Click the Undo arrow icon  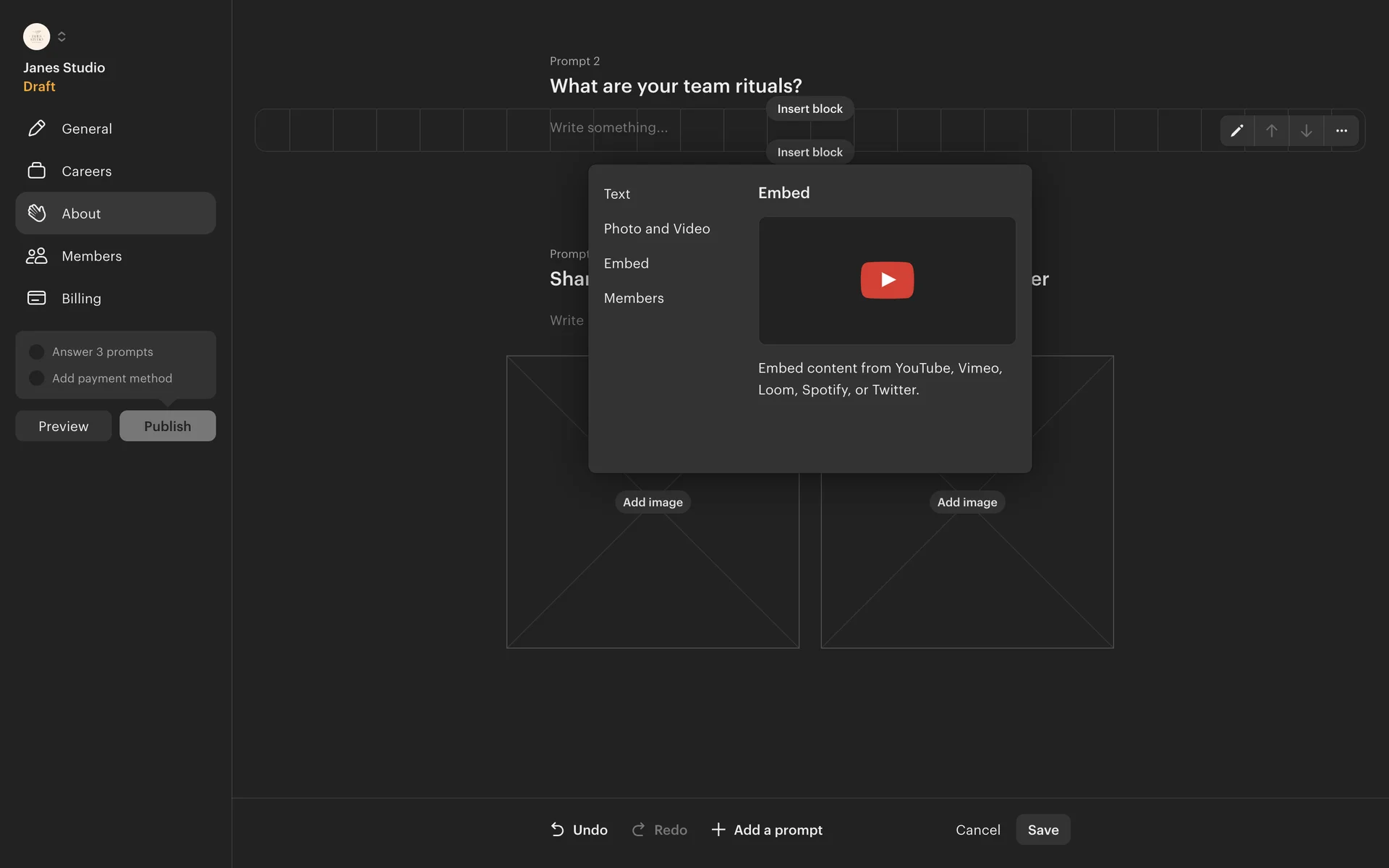click(x=557, y=830)
